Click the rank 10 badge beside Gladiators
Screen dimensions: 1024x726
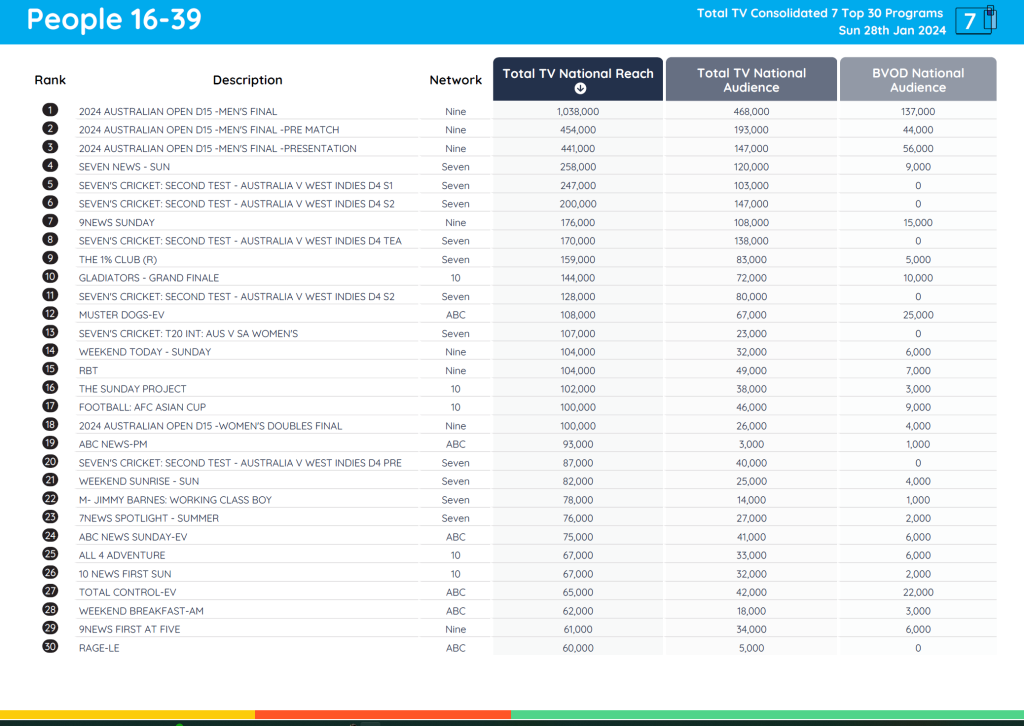[x=50, y=277]
